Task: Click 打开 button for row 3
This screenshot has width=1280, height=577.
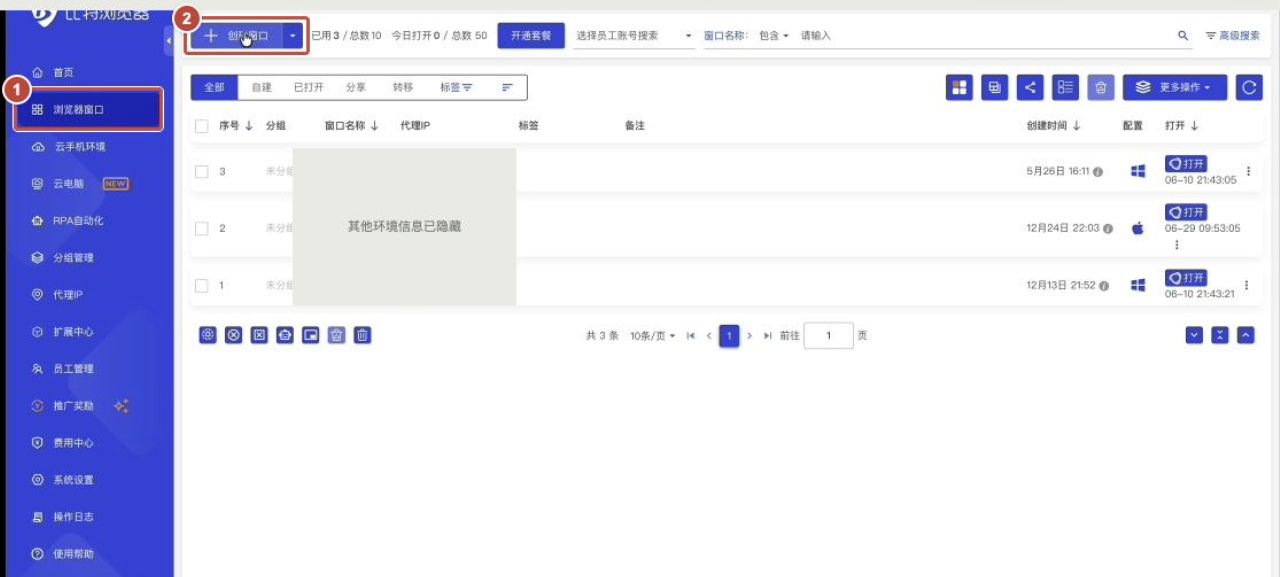Action: (x=1185, y=163)
